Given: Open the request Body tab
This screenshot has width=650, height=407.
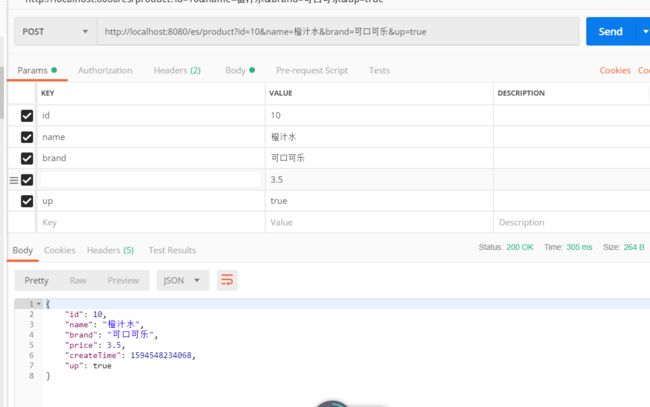Looking at the screenshot, I should (x=240, y=70).
